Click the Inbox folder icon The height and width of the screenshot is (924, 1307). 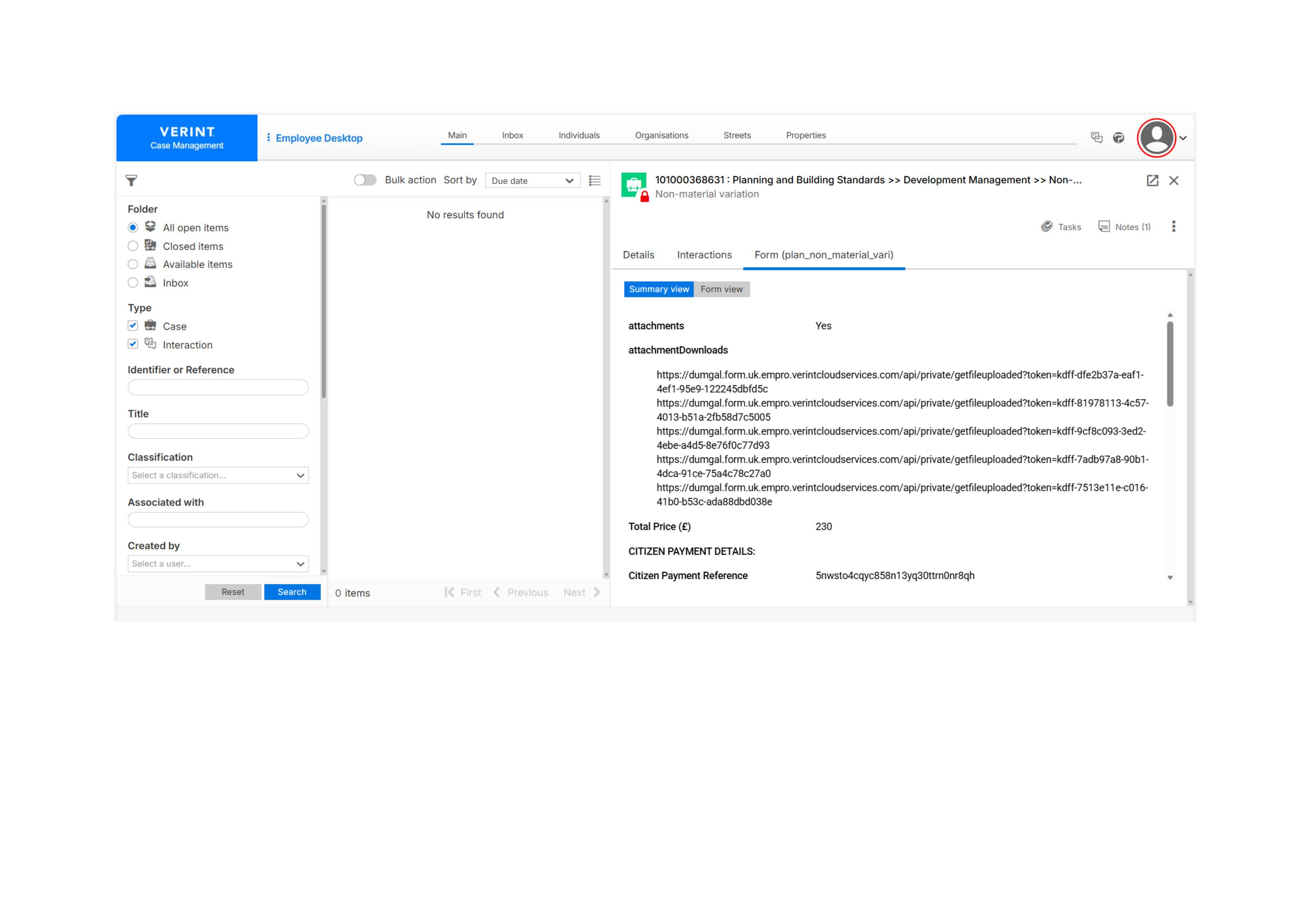click(x=150, y=282)
